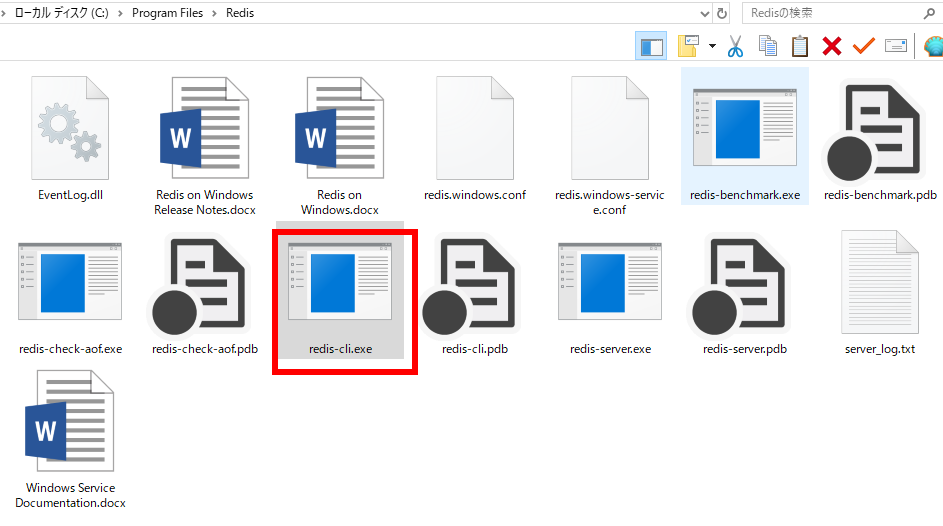Click the orange checkmark Properties icon

tap(864, 46)
